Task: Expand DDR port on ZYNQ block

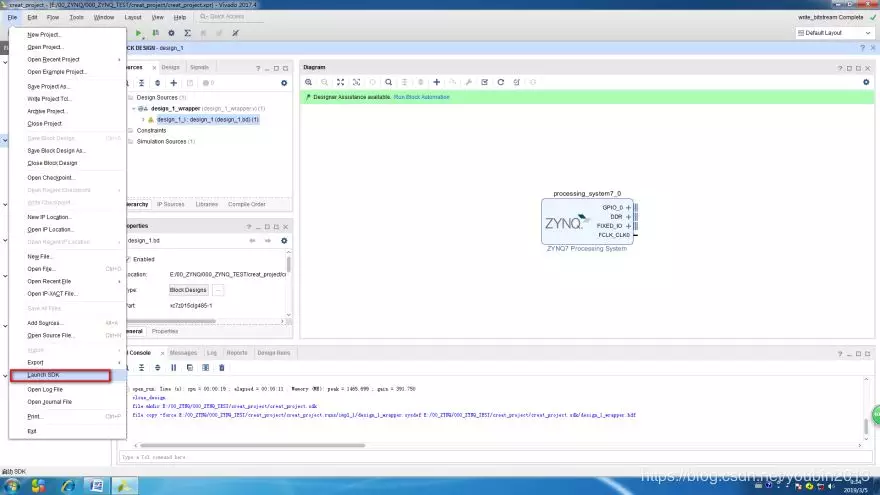Action: point(628,217)
